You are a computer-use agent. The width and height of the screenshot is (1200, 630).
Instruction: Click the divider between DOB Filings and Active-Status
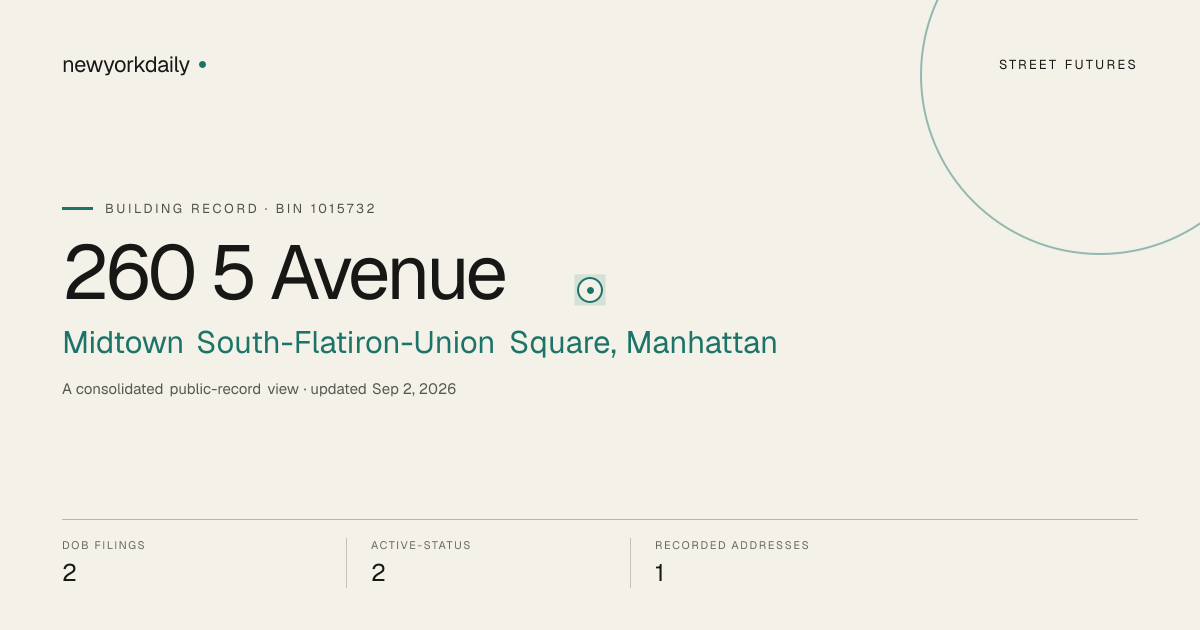[x=346, y=563]
